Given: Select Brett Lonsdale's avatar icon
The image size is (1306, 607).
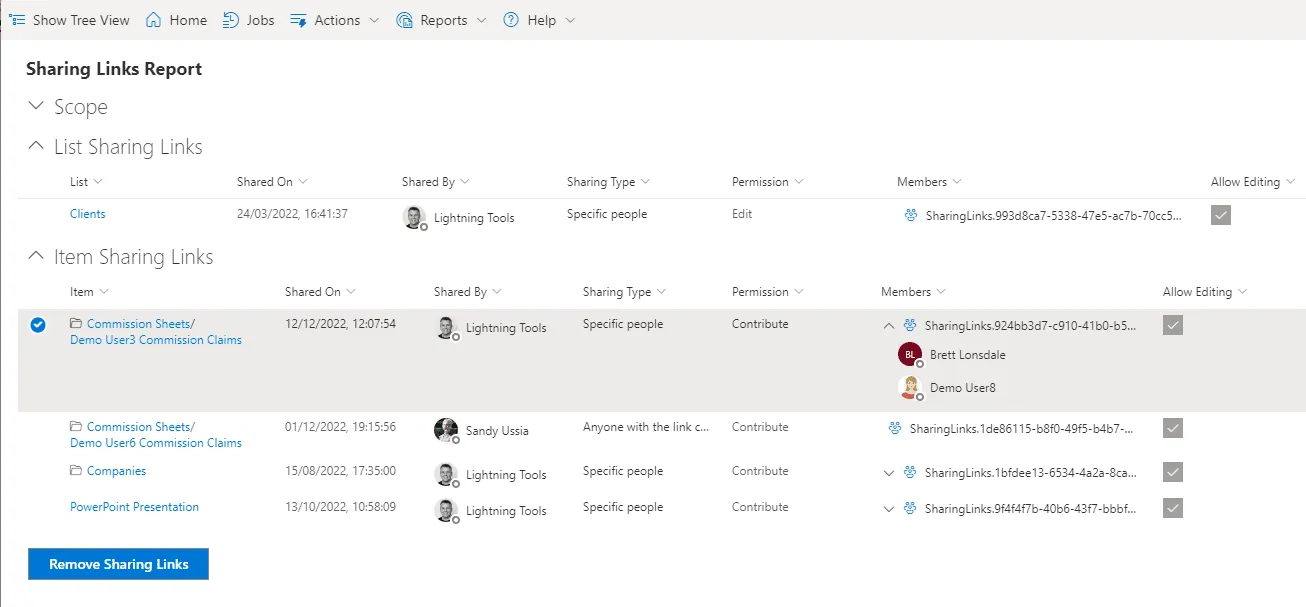Looking at the screenshot, I should pyautogui.click(x=910, y=354).
